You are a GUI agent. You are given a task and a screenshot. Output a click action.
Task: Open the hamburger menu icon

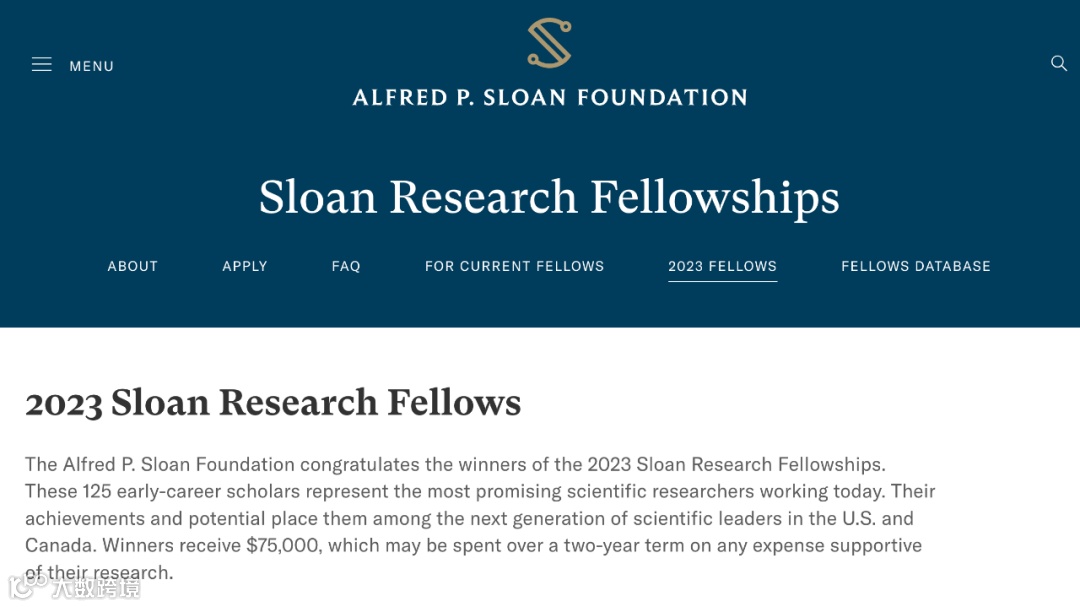pyautogui.click(x=42, y=65)
